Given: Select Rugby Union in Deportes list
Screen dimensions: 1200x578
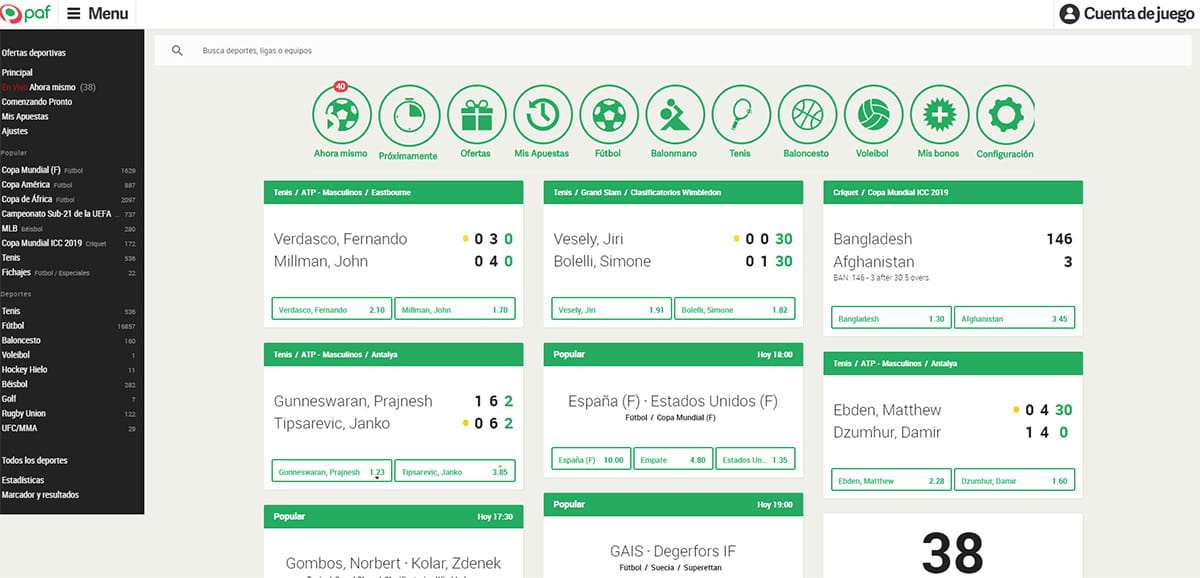Looking at the screenshot, I should pyautogui.click(x=68, y=413).
